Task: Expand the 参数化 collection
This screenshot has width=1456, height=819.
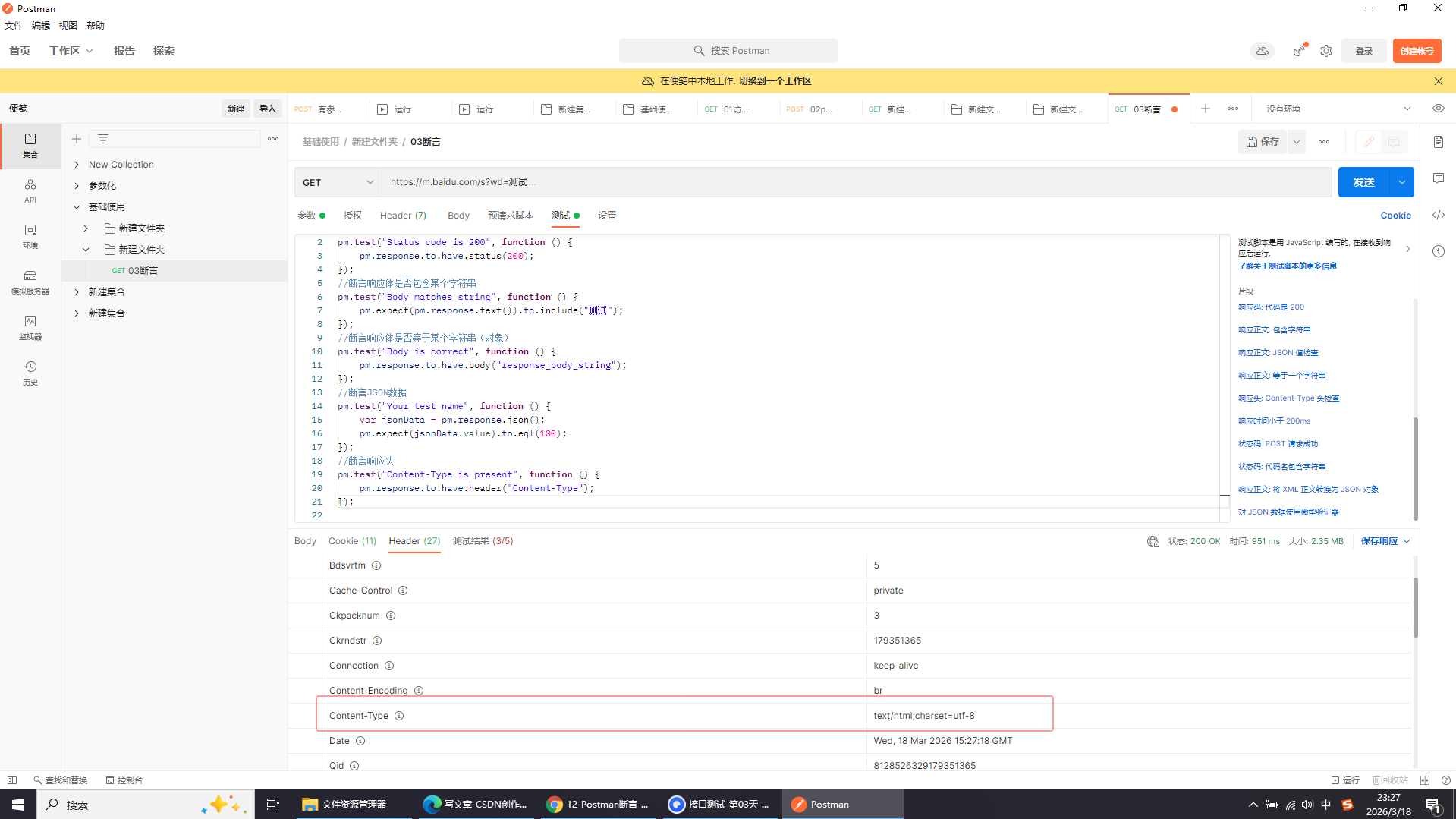Action: click(77, 186)
